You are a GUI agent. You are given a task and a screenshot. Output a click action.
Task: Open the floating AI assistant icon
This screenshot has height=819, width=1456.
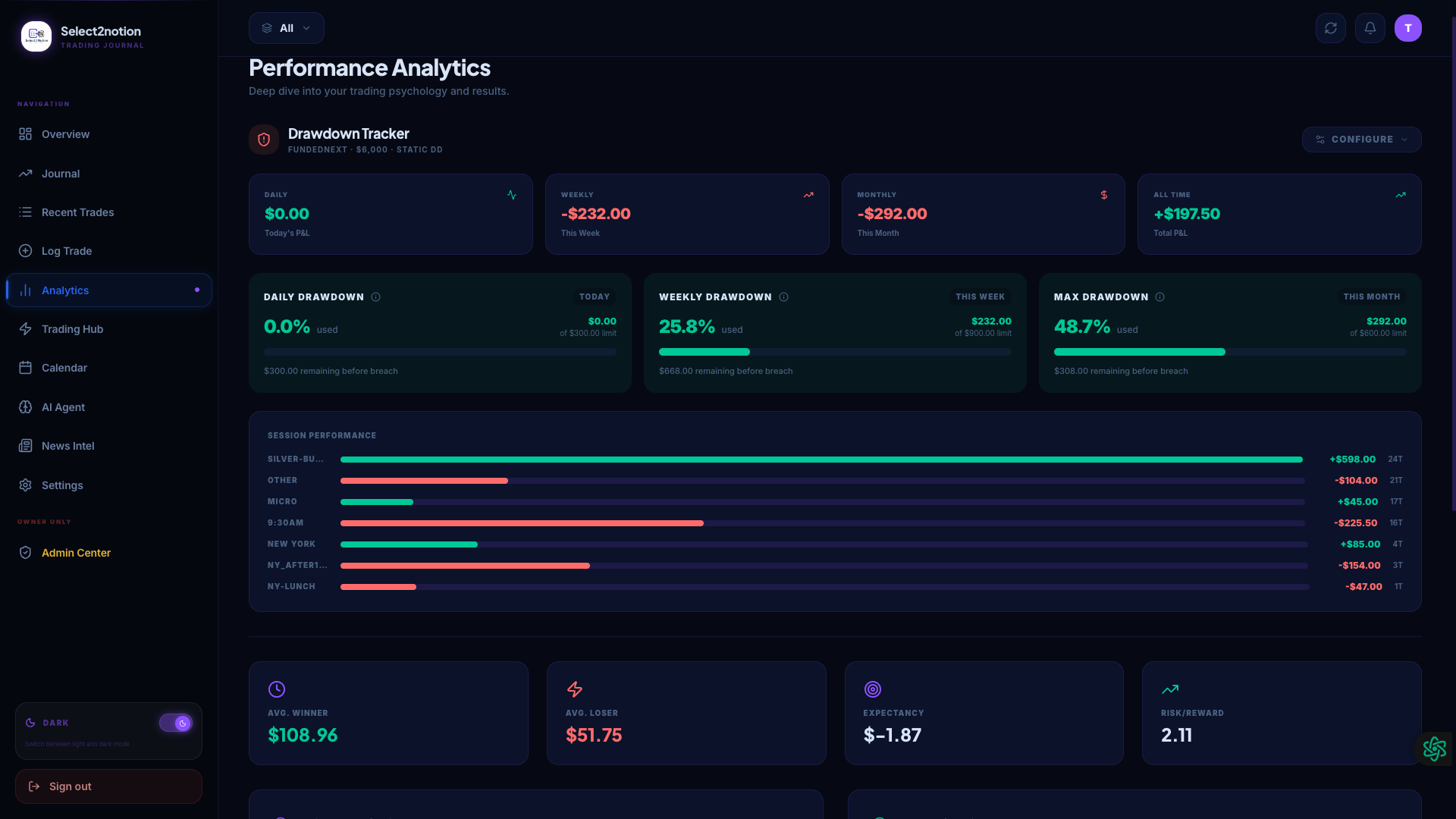tap(1435, 748)
